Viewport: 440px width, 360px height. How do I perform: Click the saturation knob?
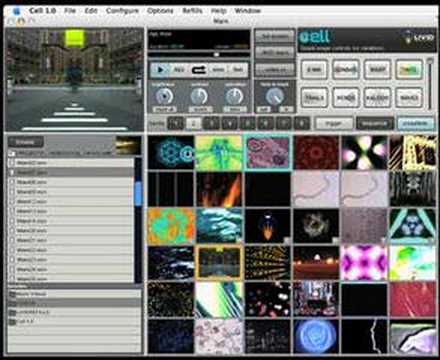coord(235,97)
